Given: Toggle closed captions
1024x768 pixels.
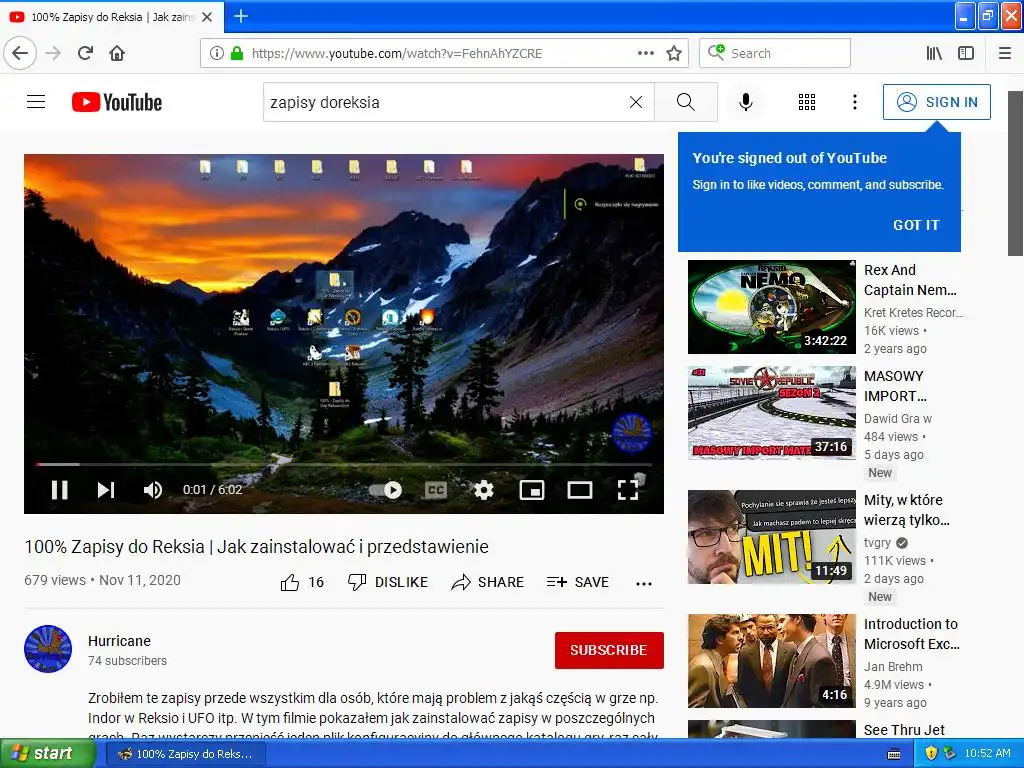Looking at the screenshot, I should point(436,490).
